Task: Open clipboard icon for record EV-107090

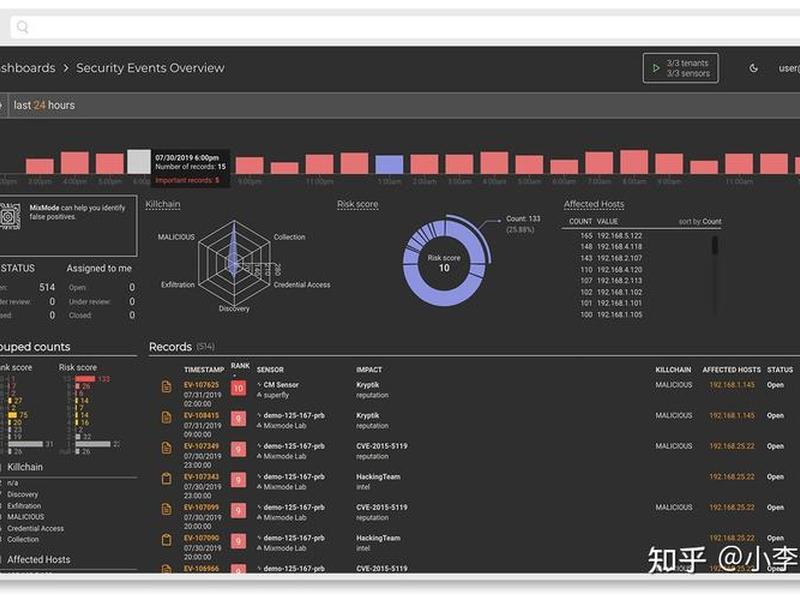Action: (166, 540)
